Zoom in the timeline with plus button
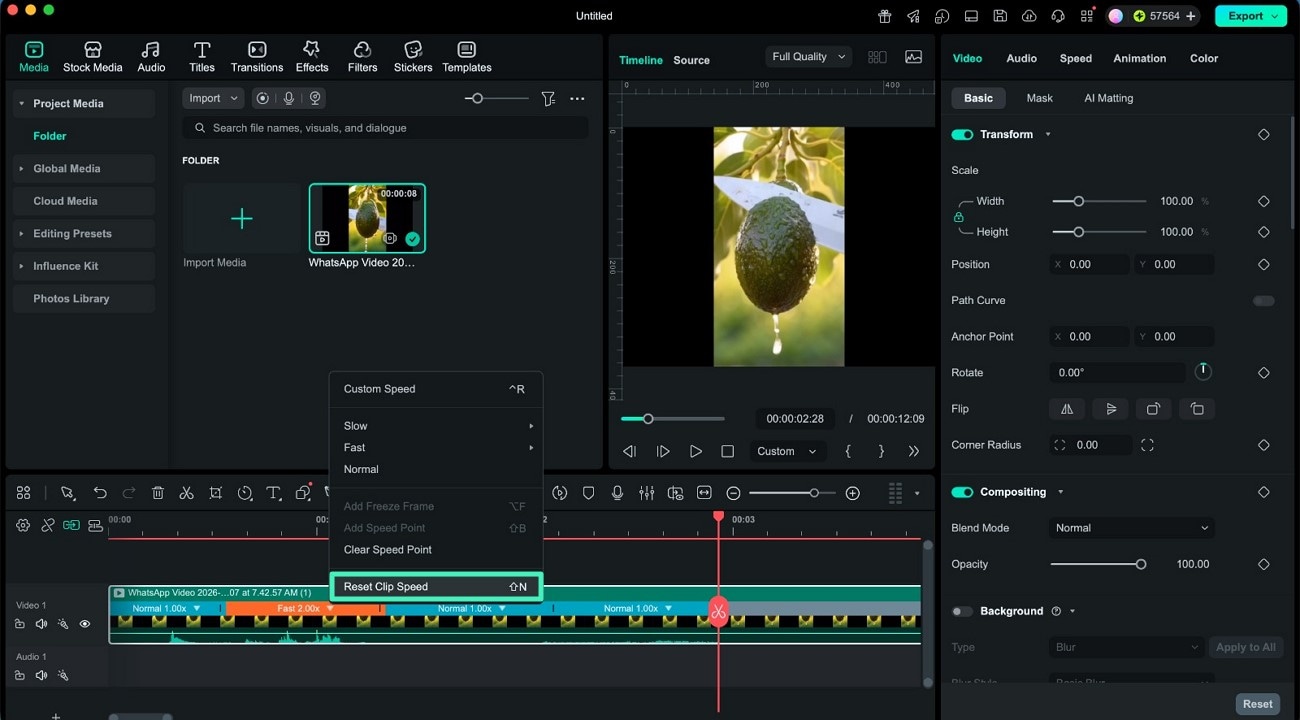 [x=852, y=493]
